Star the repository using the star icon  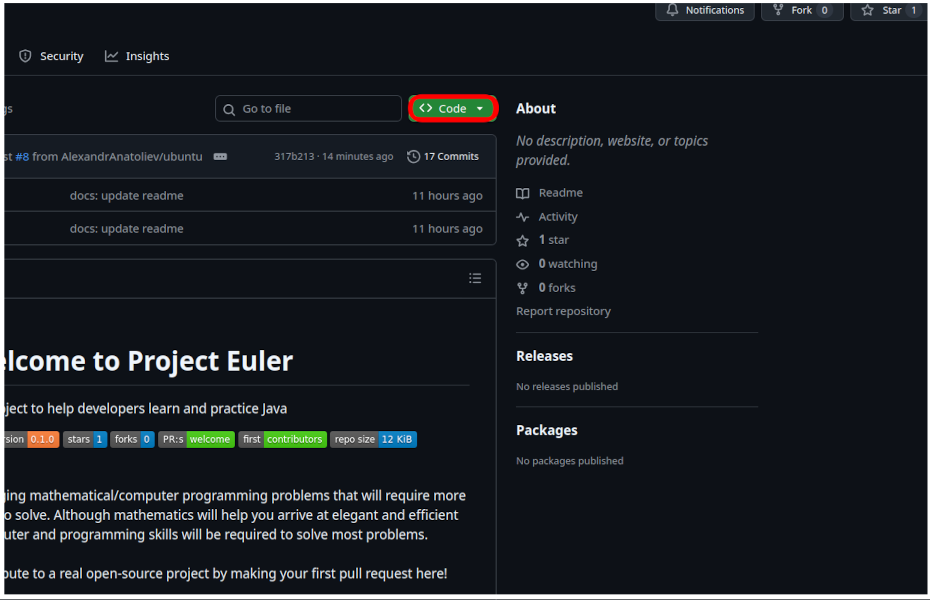tap(867, 10)
